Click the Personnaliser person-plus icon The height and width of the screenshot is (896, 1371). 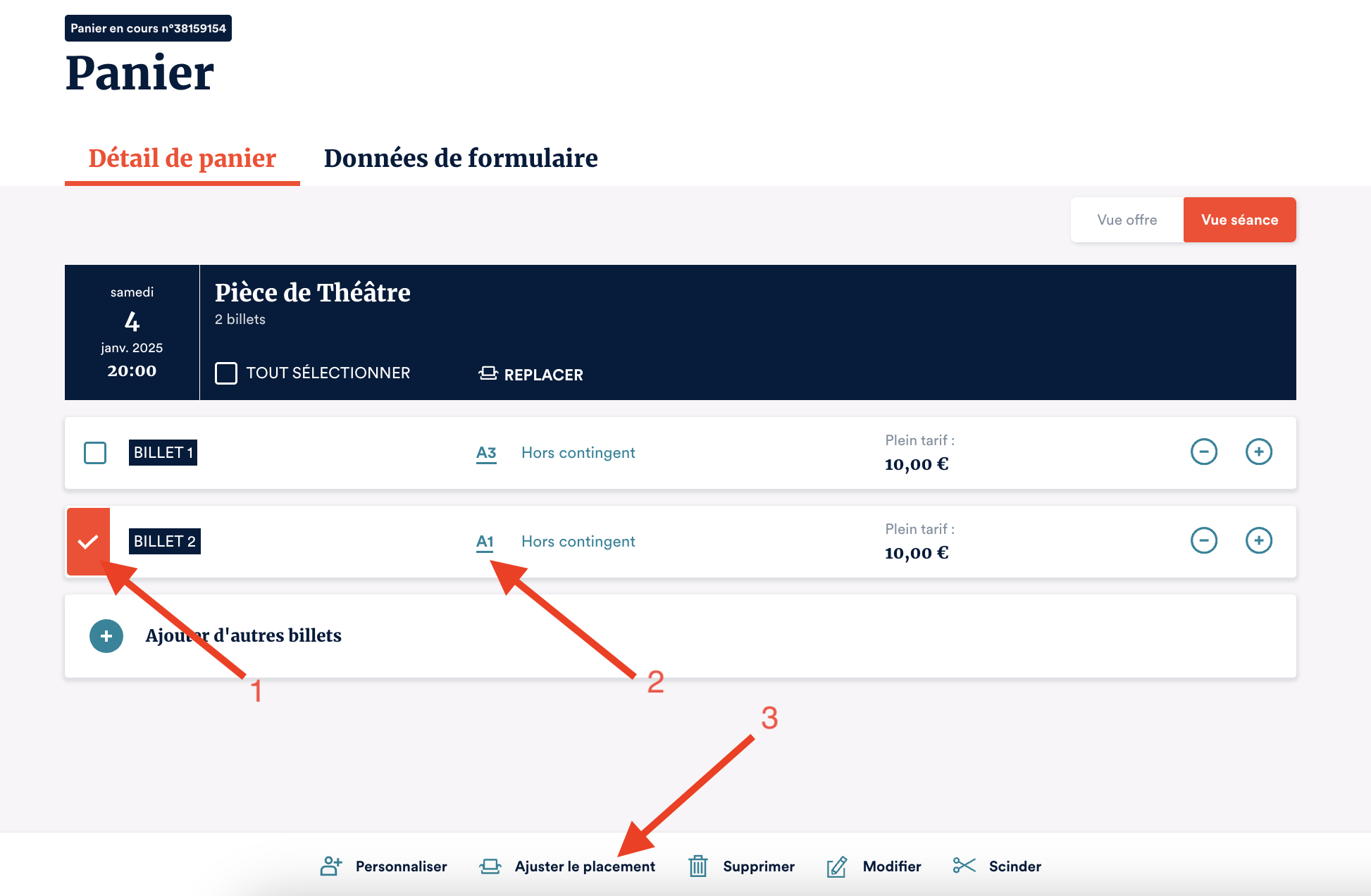coord(331,866)
